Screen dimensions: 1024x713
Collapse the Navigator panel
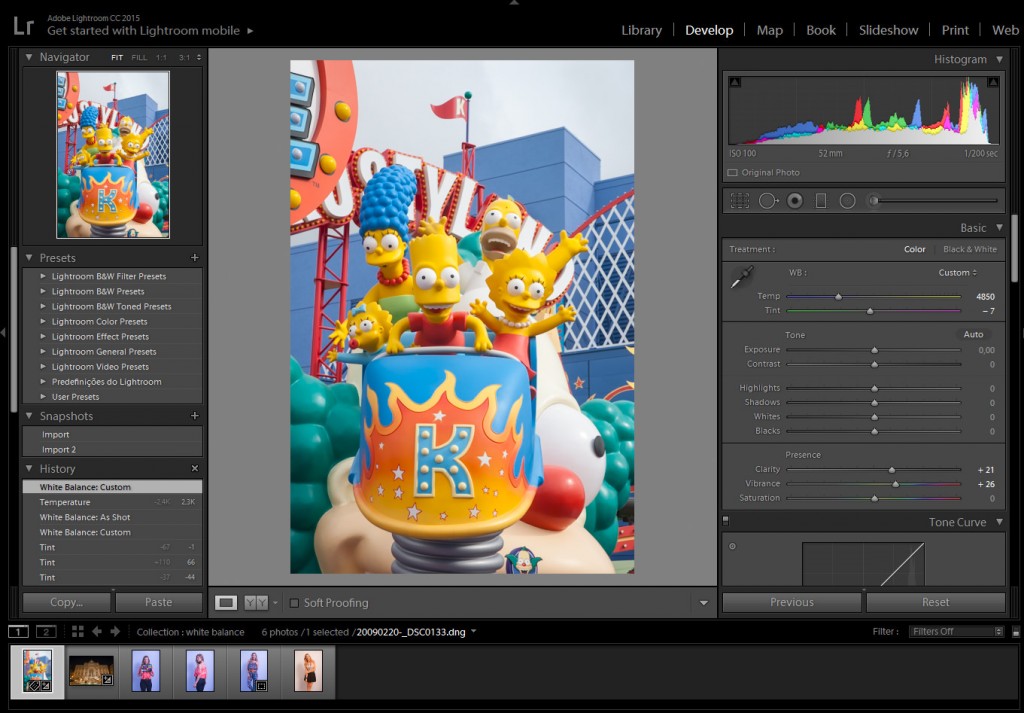[x=29, y=57]
